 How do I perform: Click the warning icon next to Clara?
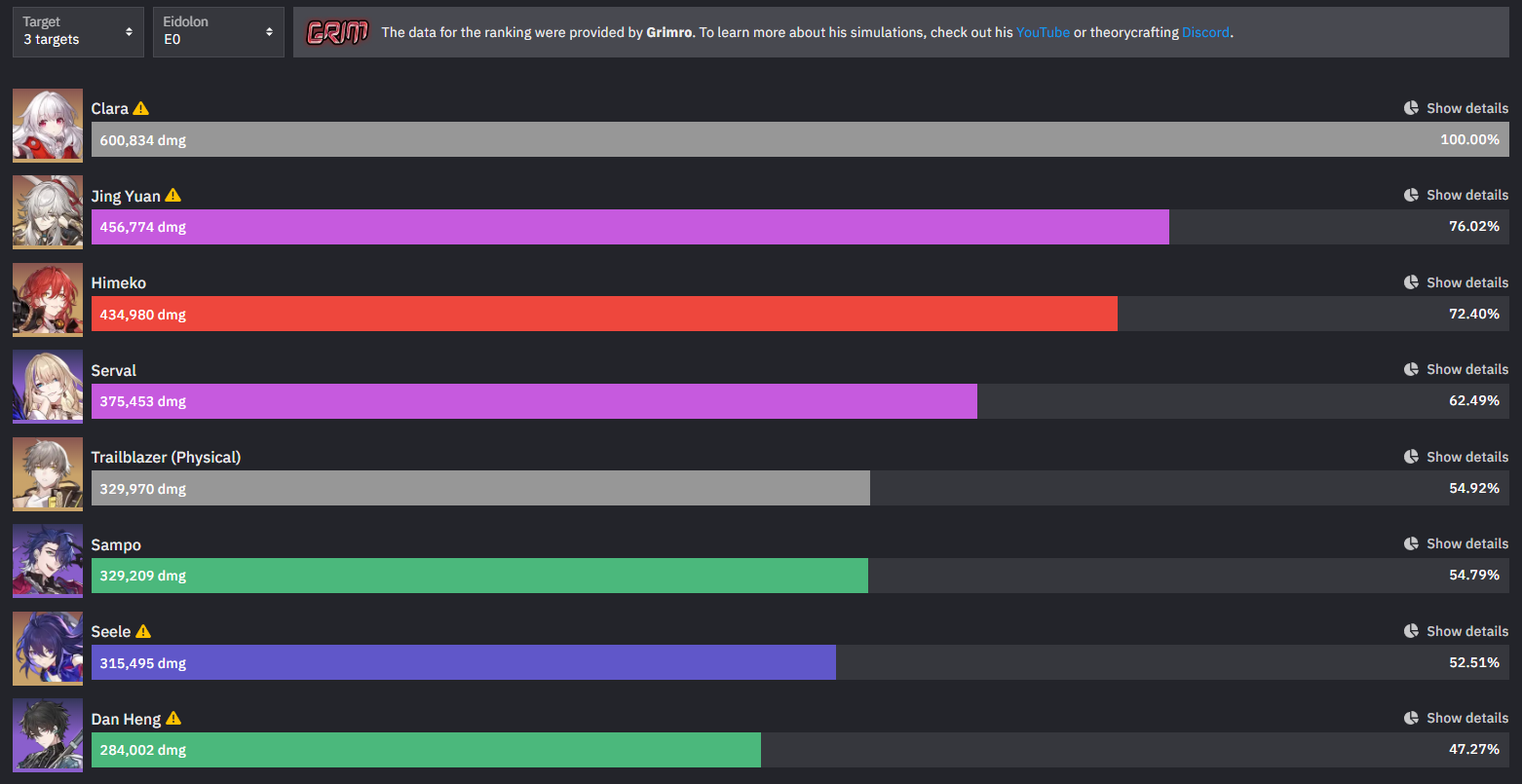click(x=141, y=108)
